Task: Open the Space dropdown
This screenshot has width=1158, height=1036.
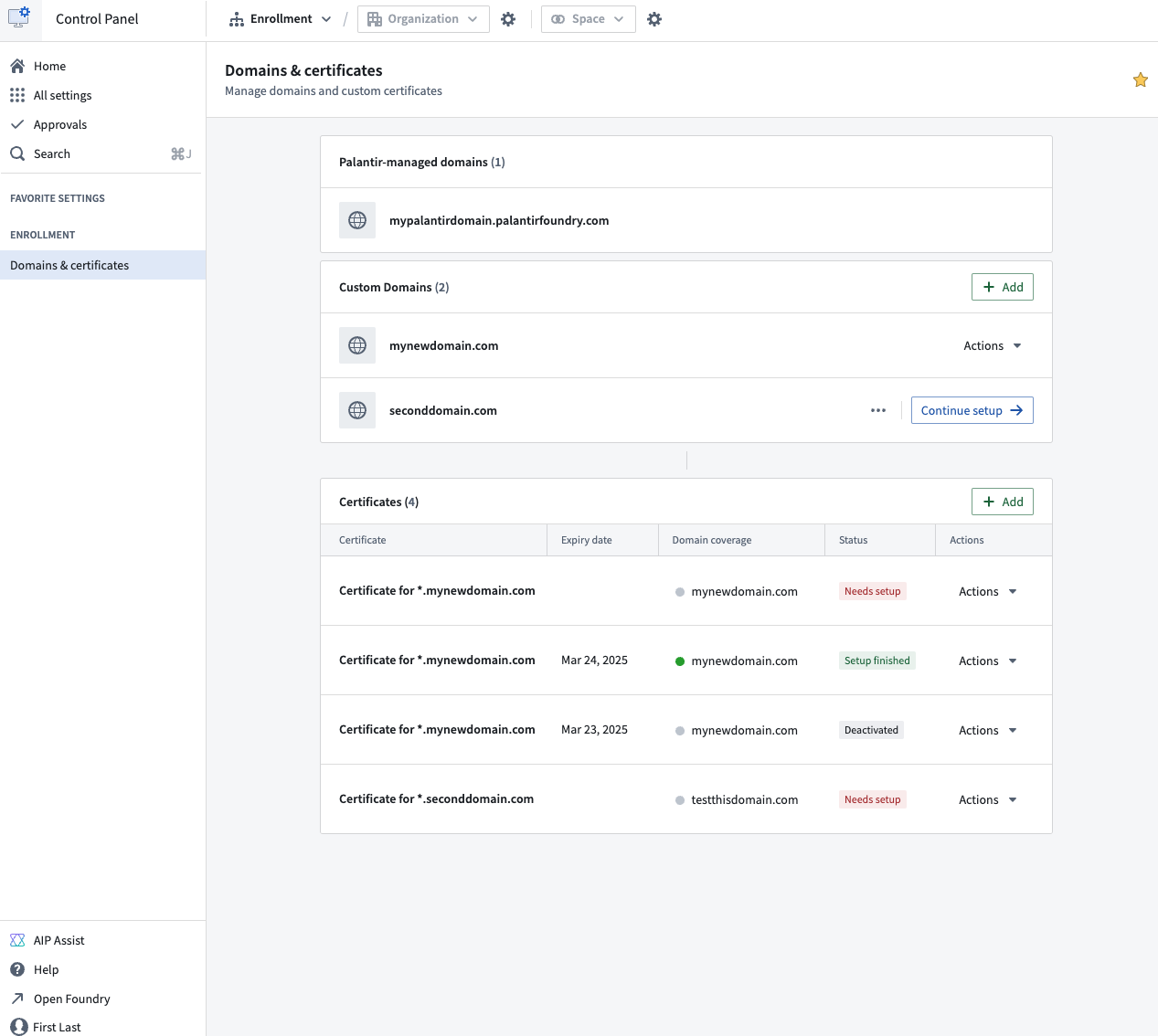Action: pyautogui.click(x=589, y=19)
